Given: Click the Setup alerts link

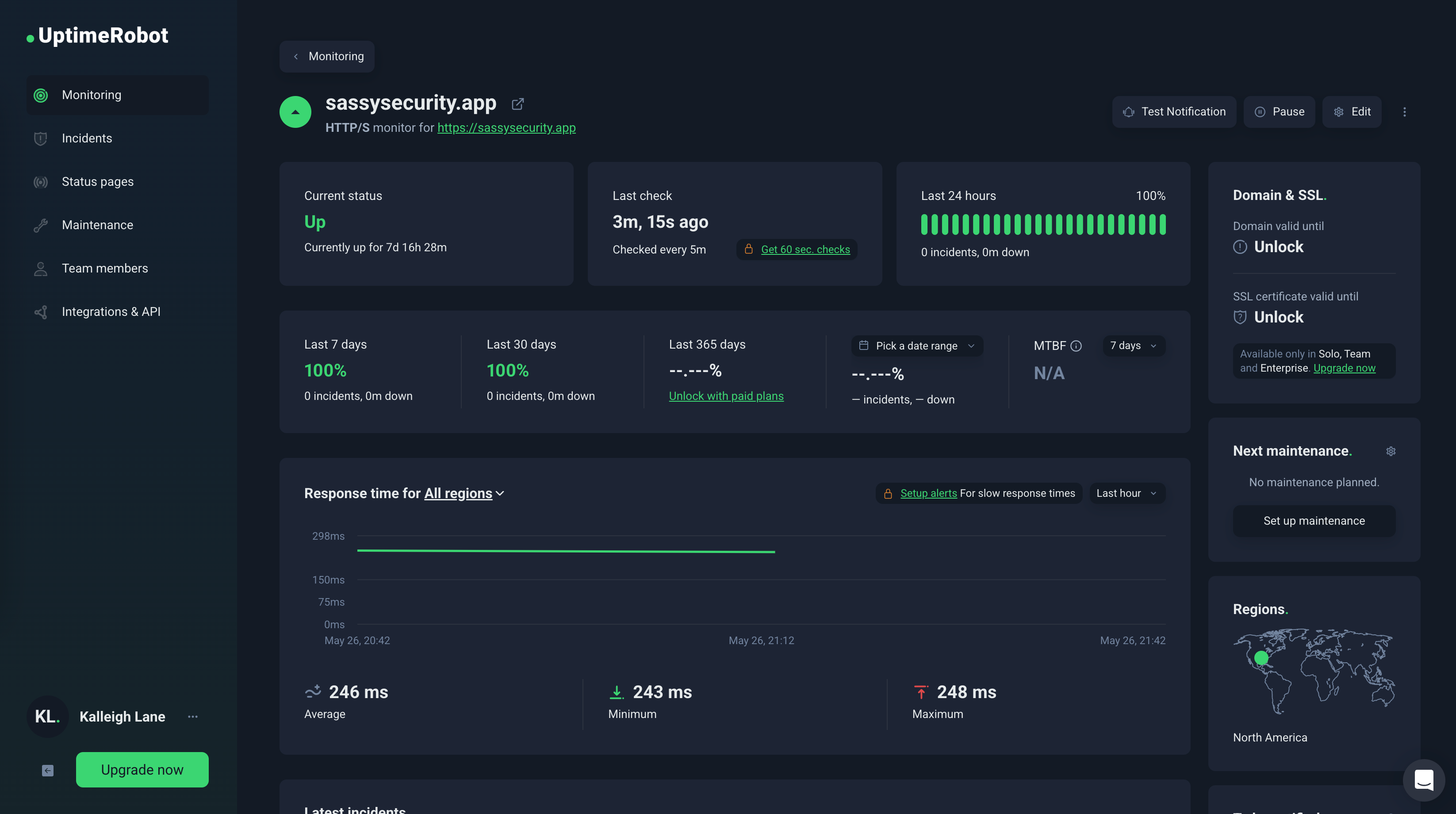Looking at the screenshot, I should pyautogui.click(x=929, y=494).
